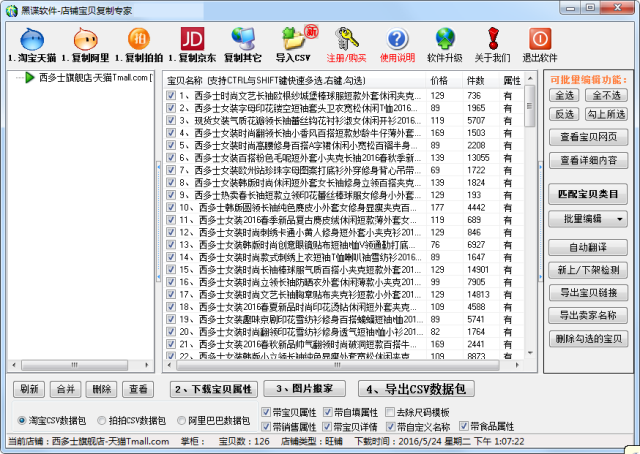Click the 全选 button
640x454 pixels.
564,96
